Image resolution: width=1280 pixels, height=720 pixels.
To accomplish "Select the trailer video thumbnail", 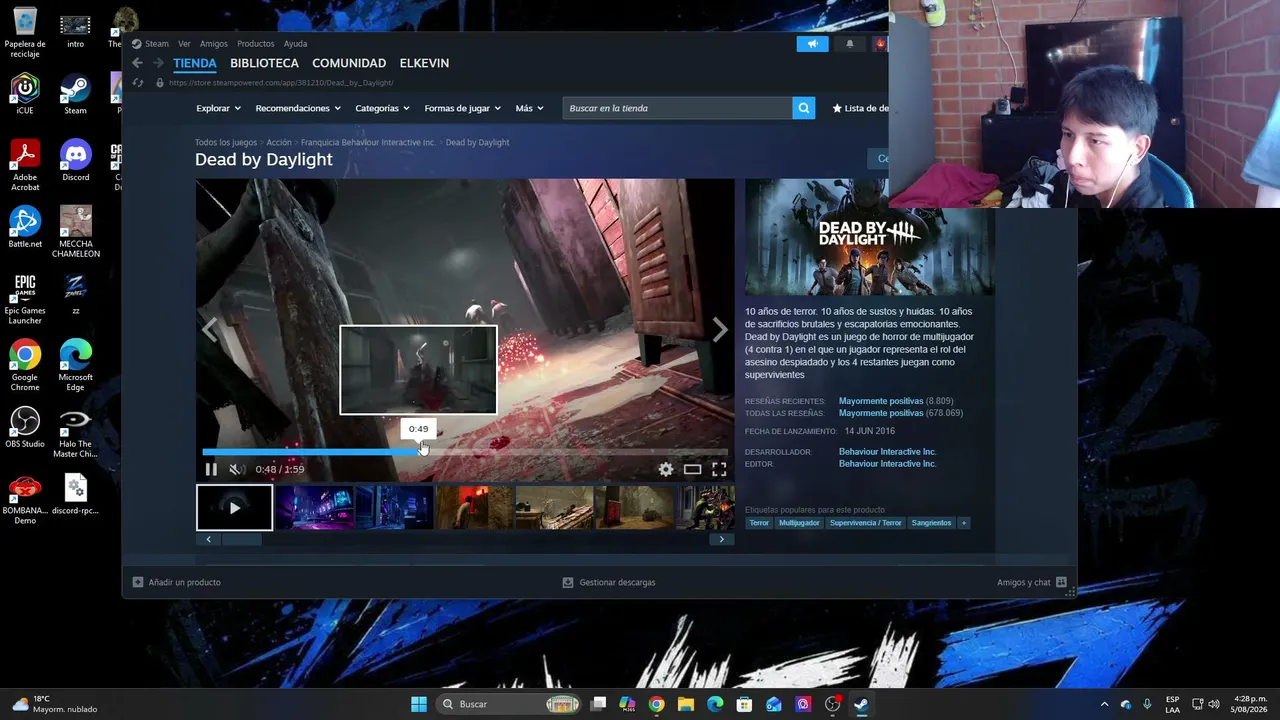I will pos(234,508).
